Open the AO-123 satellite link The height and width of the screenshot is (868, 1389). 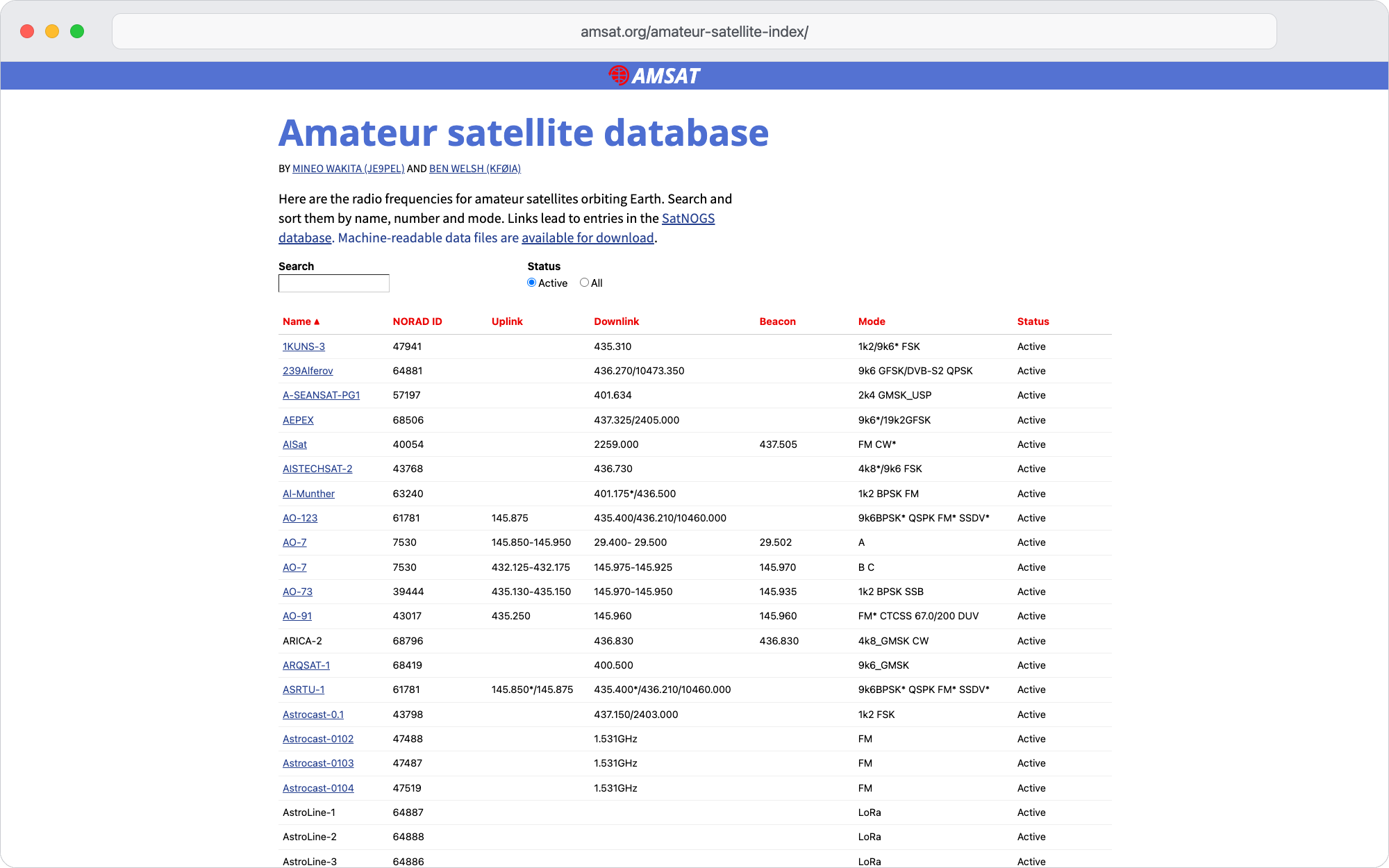pyautogui.click(x=300, y=518)
